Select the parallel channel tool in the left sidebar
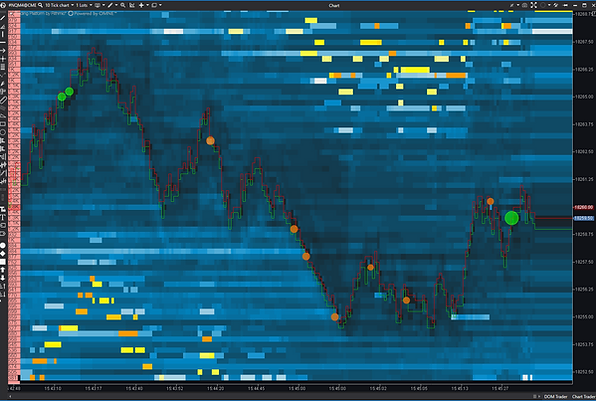 pos(3,100)
